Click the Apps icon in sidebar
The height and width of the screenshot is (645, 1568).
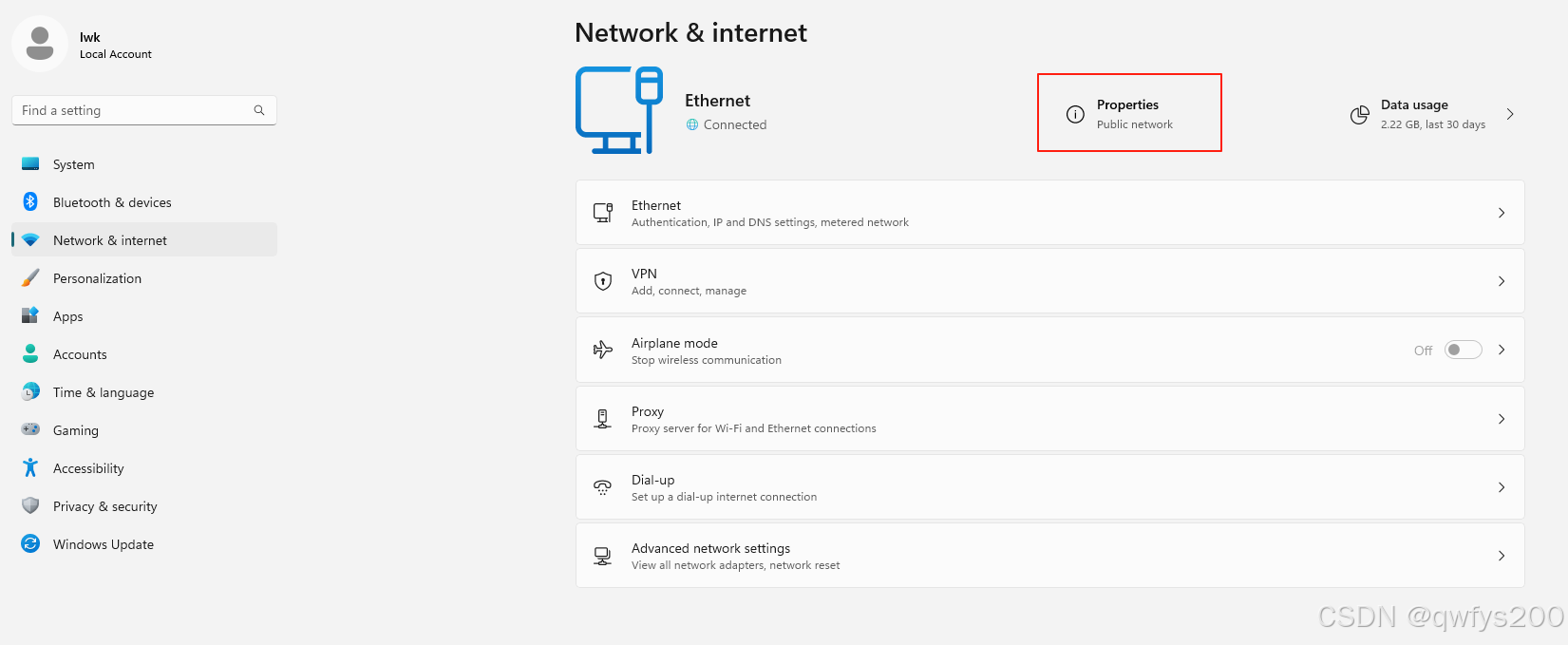pyautogui.click(x=30, y=315)
